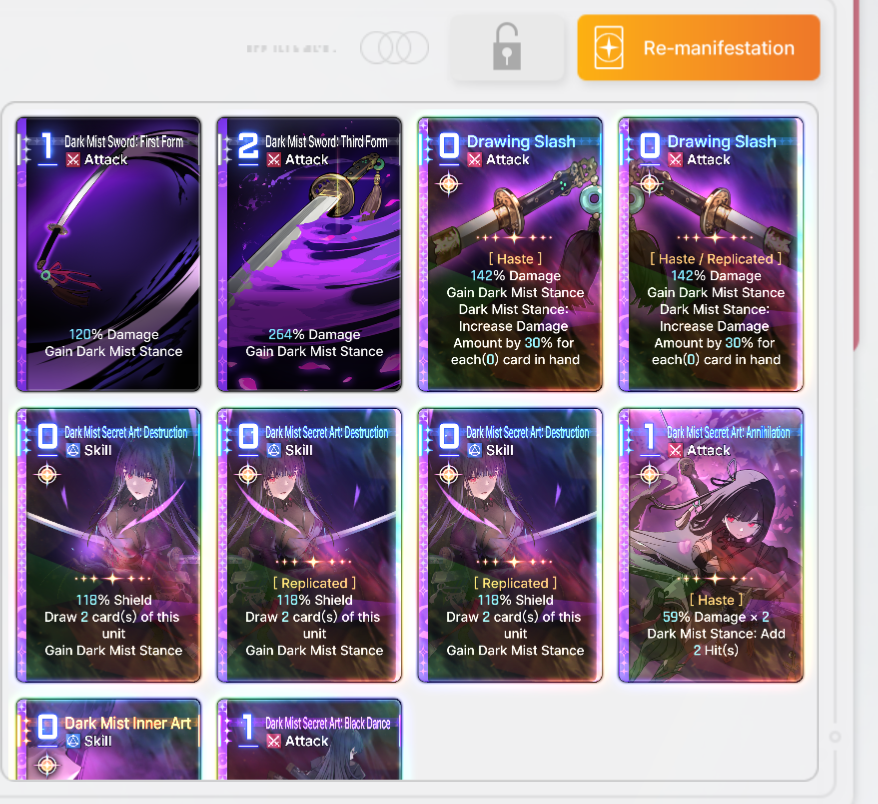Click the card icon inside Re-manifestation button
Screen dimensions: 878x804
[x=609, y=48]
